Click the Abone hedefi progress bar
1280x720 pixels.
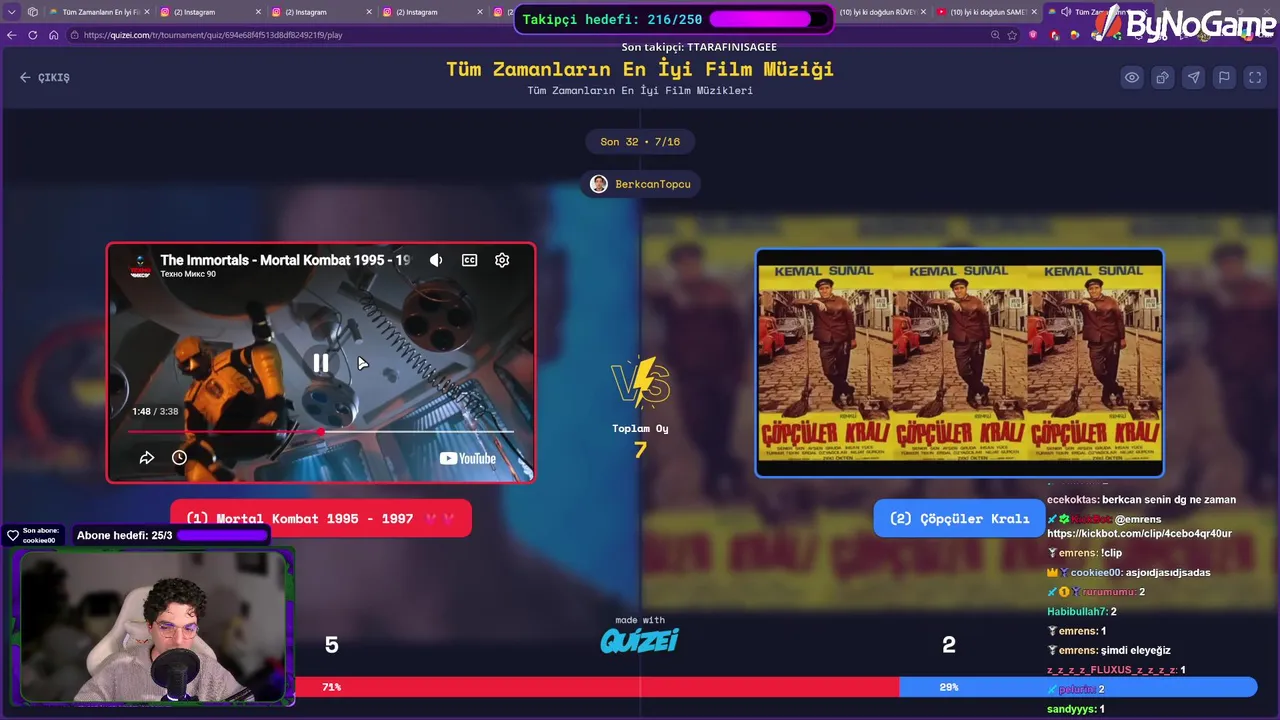221,535
